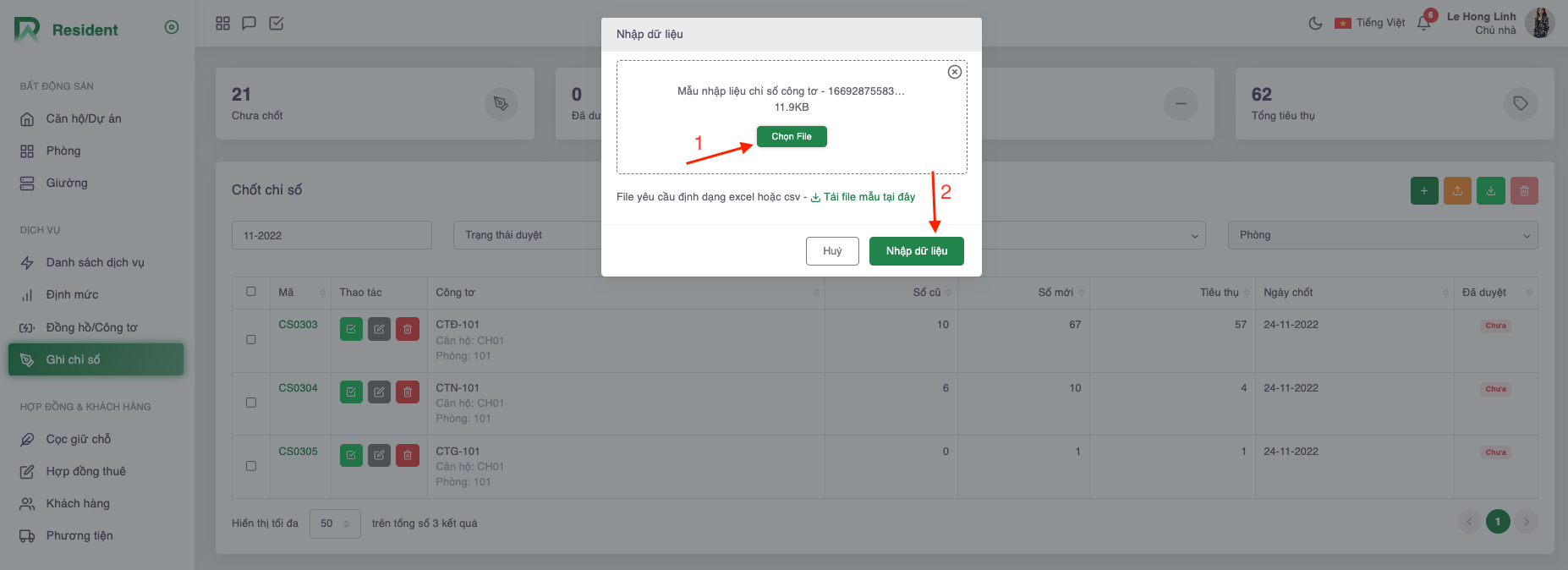Toggle the select-all checkbox in table header
This screenshot has width=1568, height=570.
(x=251, y=292)
